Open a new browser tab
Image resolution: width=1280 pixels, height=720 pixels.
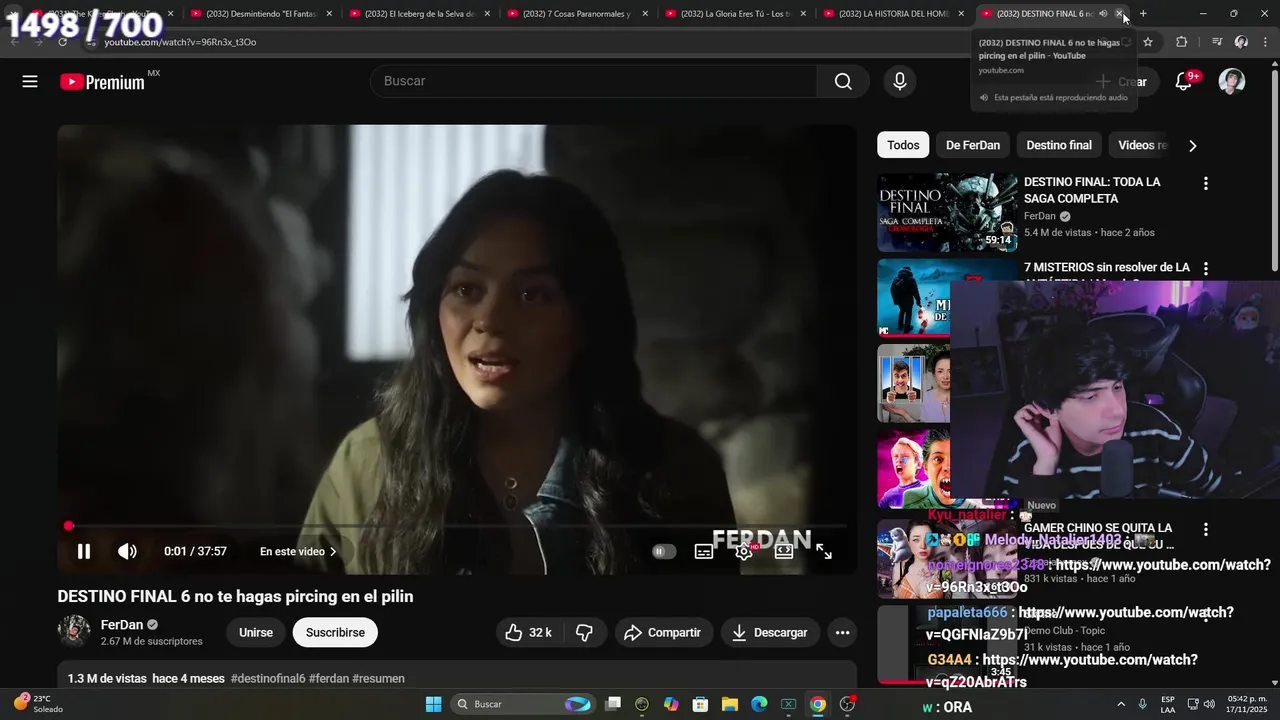[x=1143, y=14]
